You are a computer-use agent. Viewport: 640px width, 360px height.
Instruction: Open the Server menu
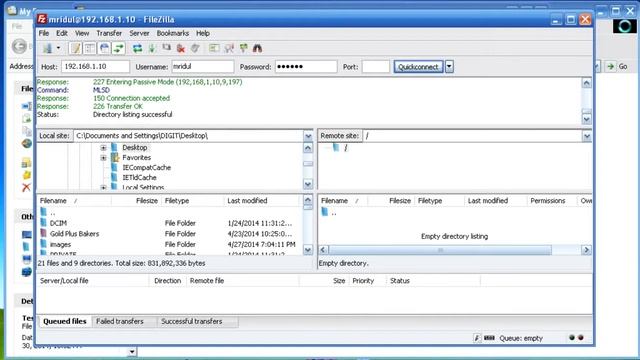[139, 33]
